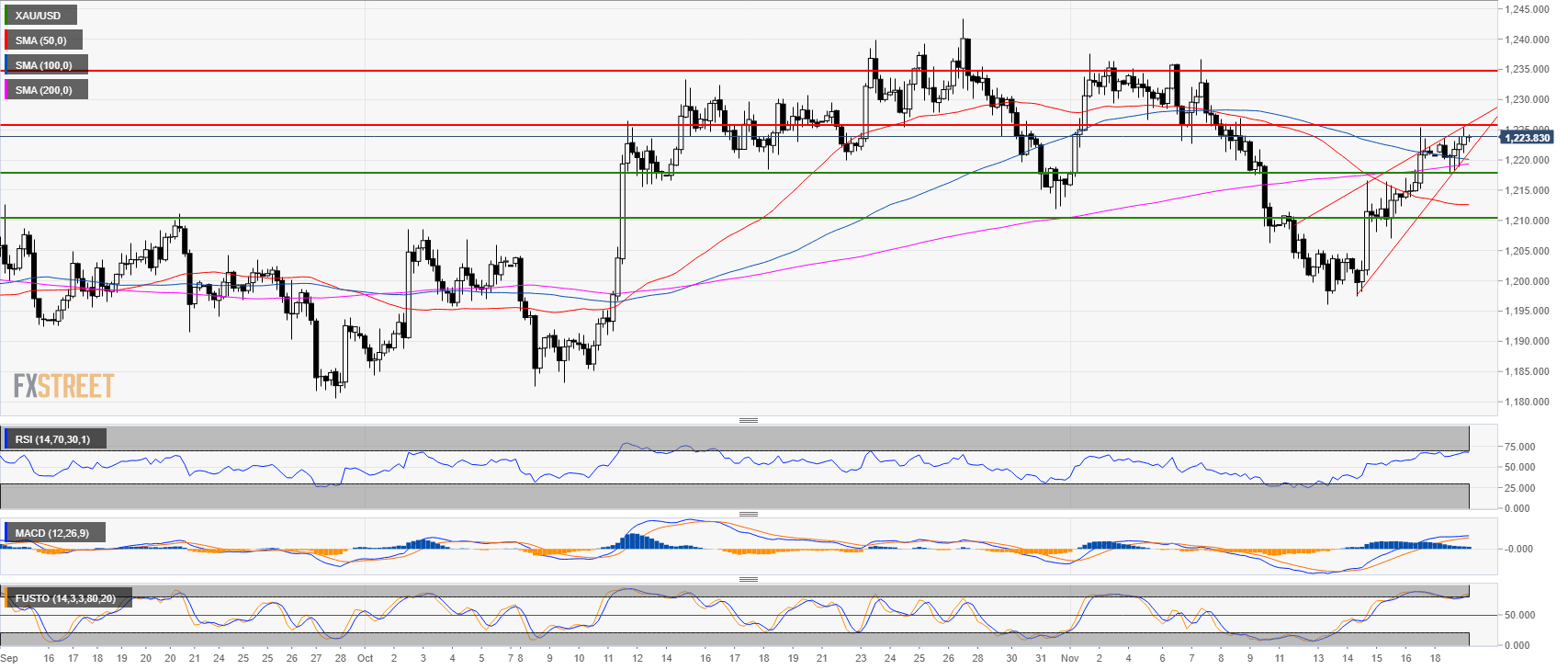Click the FXStreet watermark logo

click(x=63, y=386)
